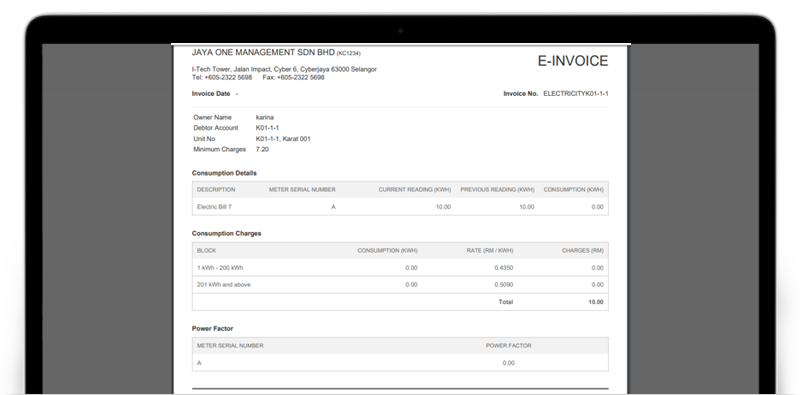Viewport: 800px width, 395px height.
Task: Select the Minimum Charges value 7.20
Action: point(262,150)
